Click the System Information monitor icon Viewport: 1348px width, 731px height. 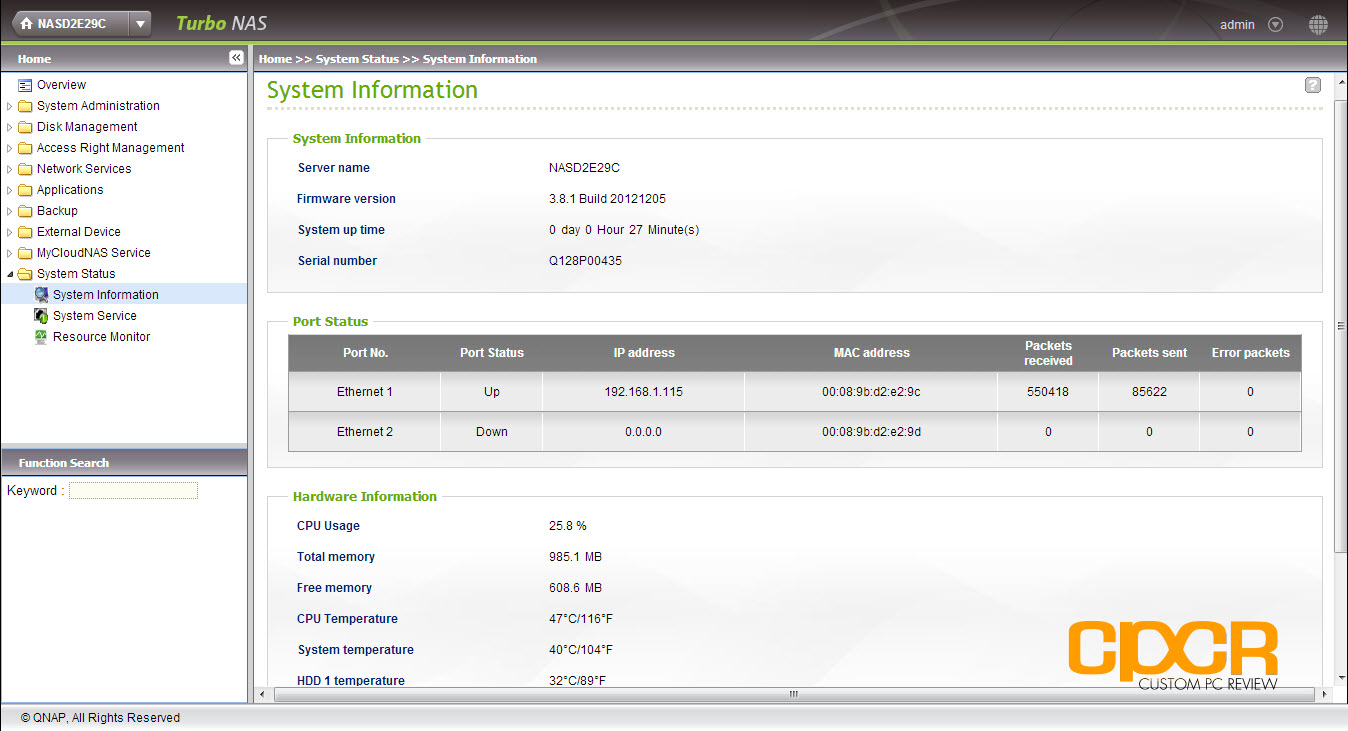[x=41, y=295]
